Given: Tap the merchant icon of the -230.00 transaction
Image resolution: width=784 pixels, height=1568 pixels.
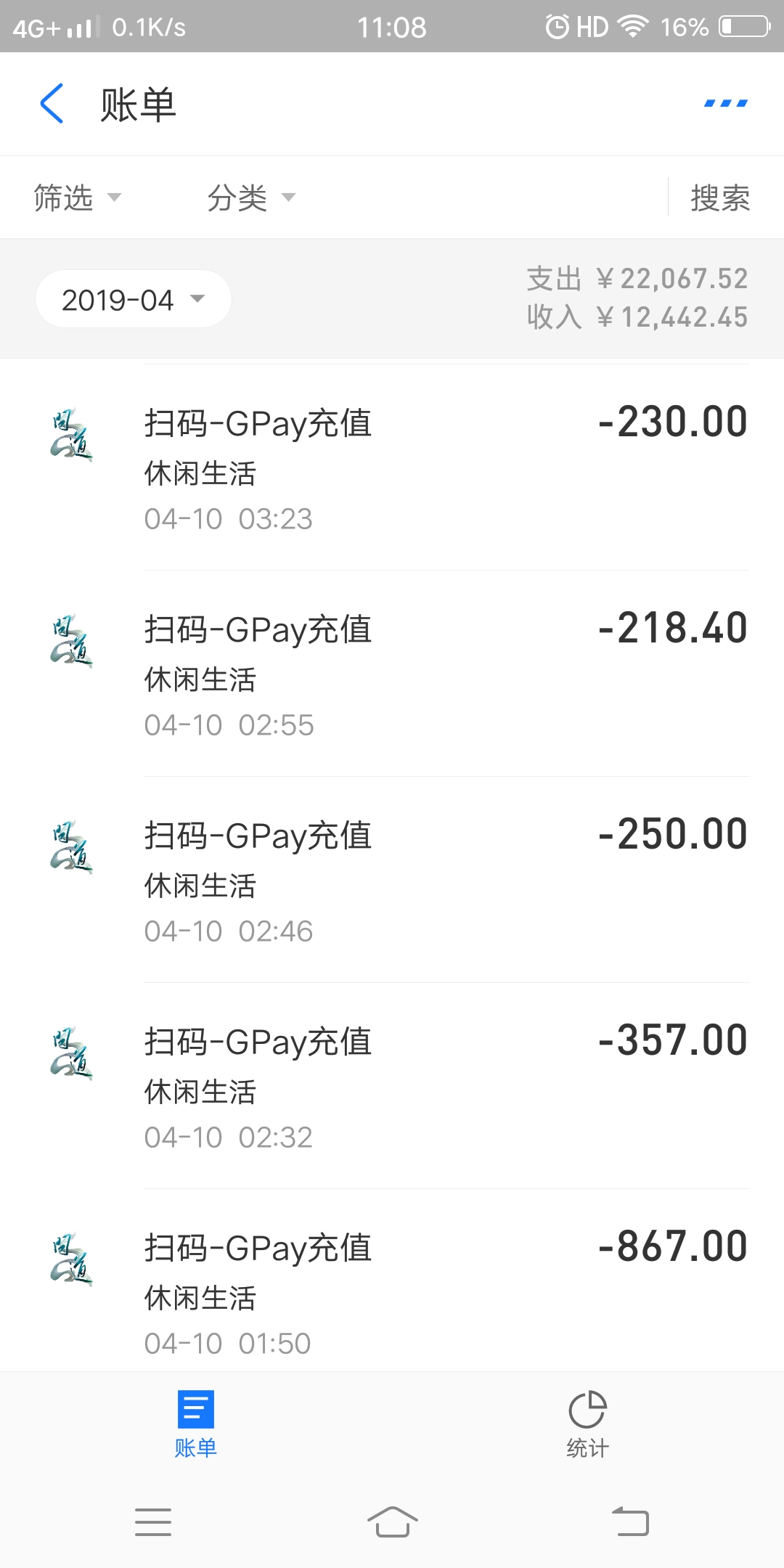Looking at the screenshot, I should click(71, 436).
